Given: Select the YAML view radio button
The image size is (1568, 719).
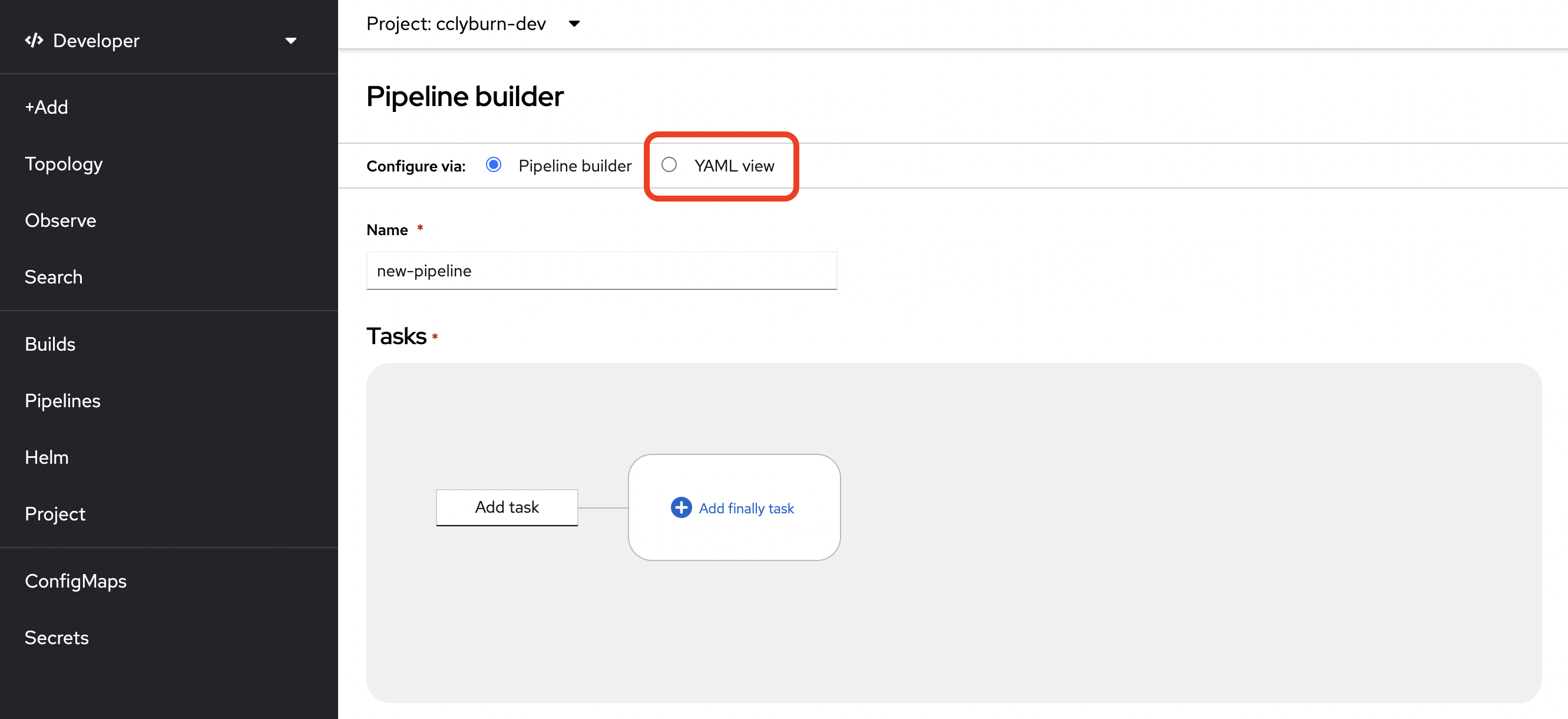Looking at the screenshot, I should click(x=669, y=164).
